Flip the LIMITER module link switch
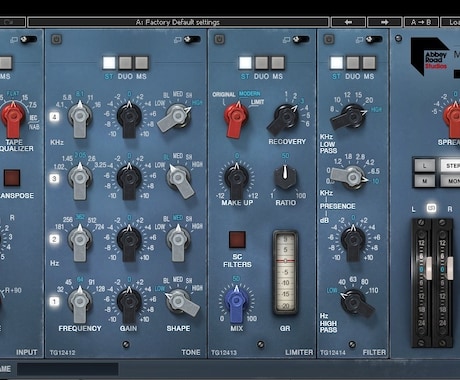Screen dimensions: 460x380 pyautogui.click(x=301, y=39)
